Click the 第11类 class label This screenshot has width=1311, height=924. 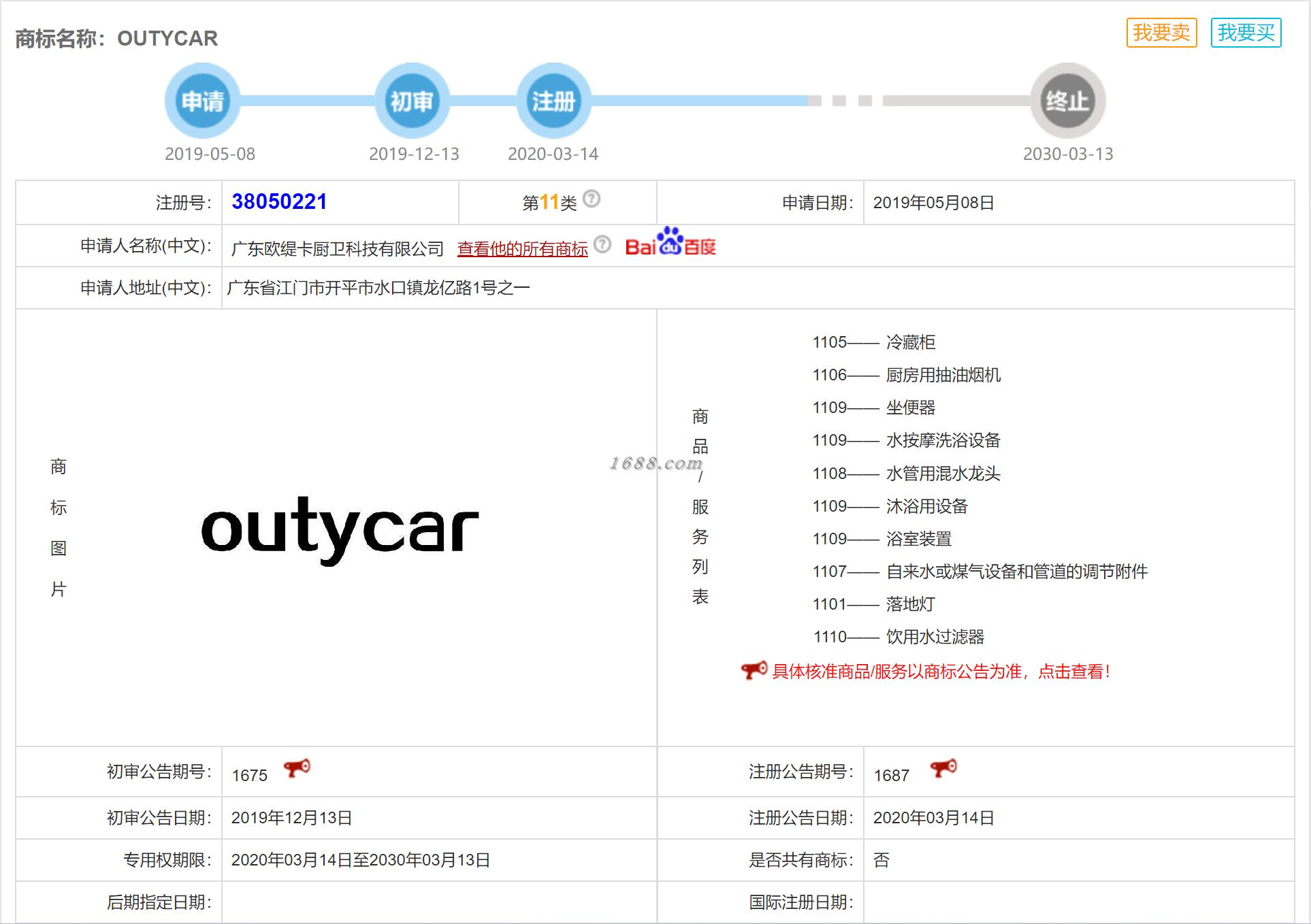549,203
